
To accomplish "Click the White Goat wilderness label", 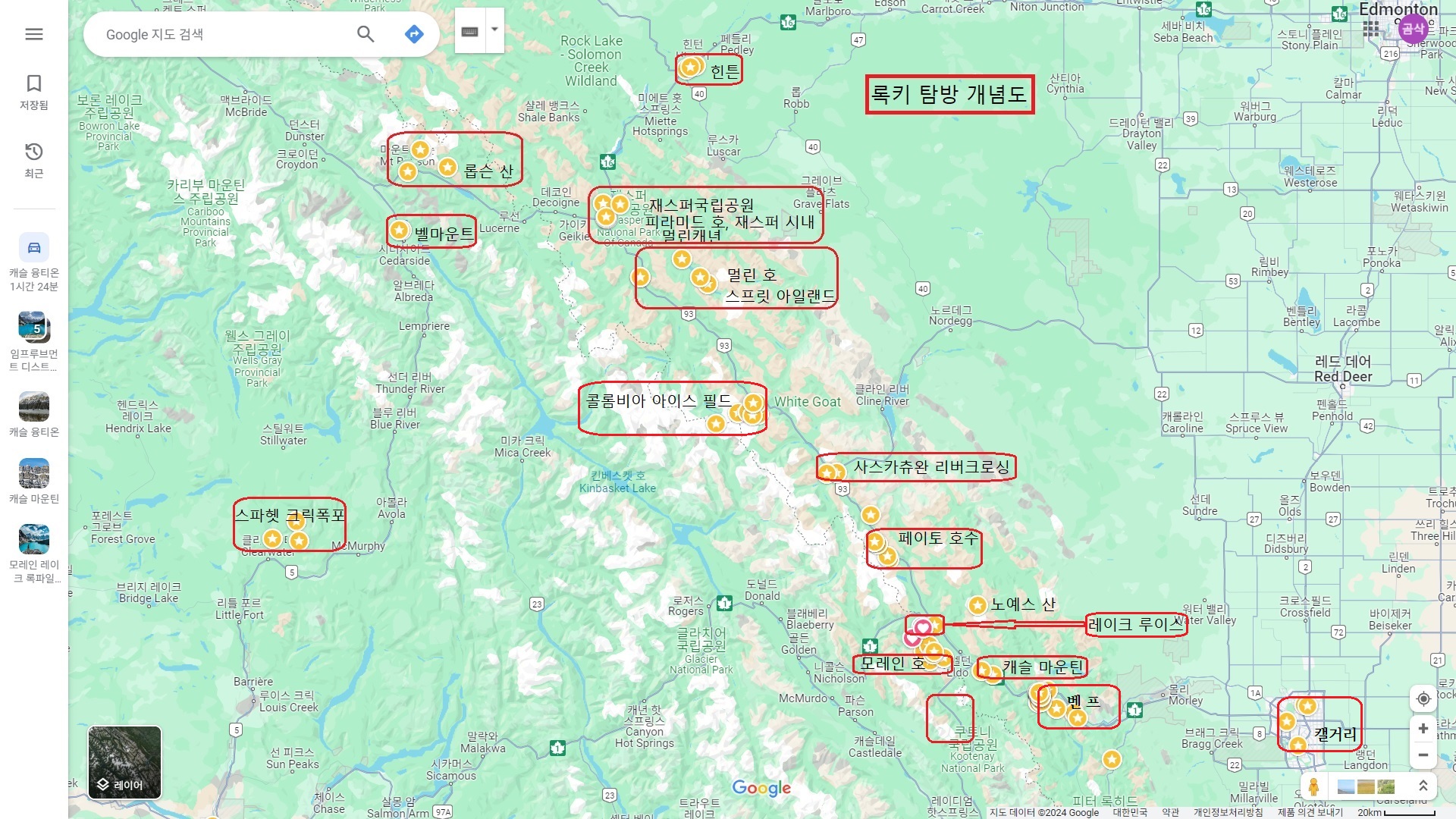I will (x=808, y=402).
